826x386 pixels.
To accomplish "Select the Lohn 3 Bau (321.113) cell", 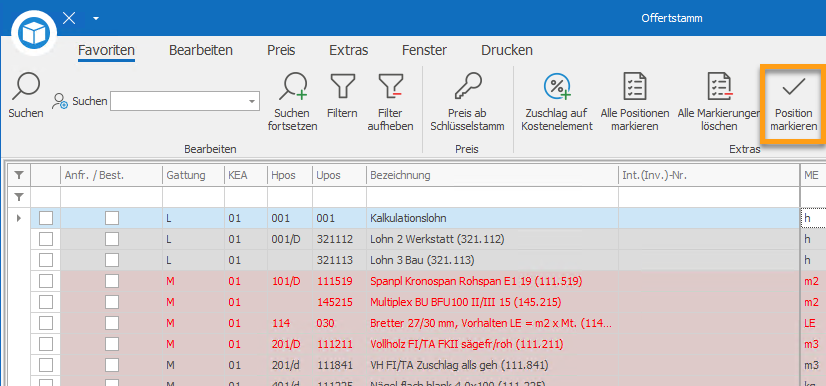I will pos(492,260).
